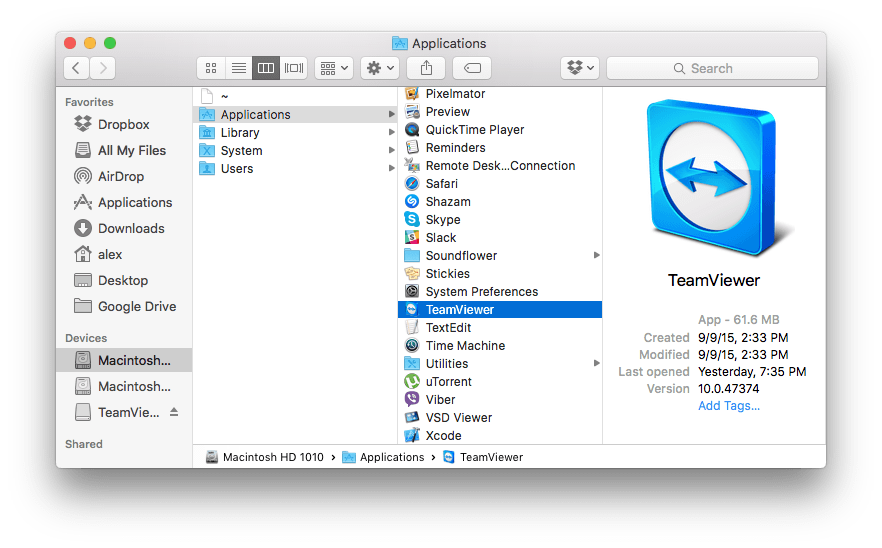
Task: Click the Add Tags... link
Action: click(x=729, y=406)
